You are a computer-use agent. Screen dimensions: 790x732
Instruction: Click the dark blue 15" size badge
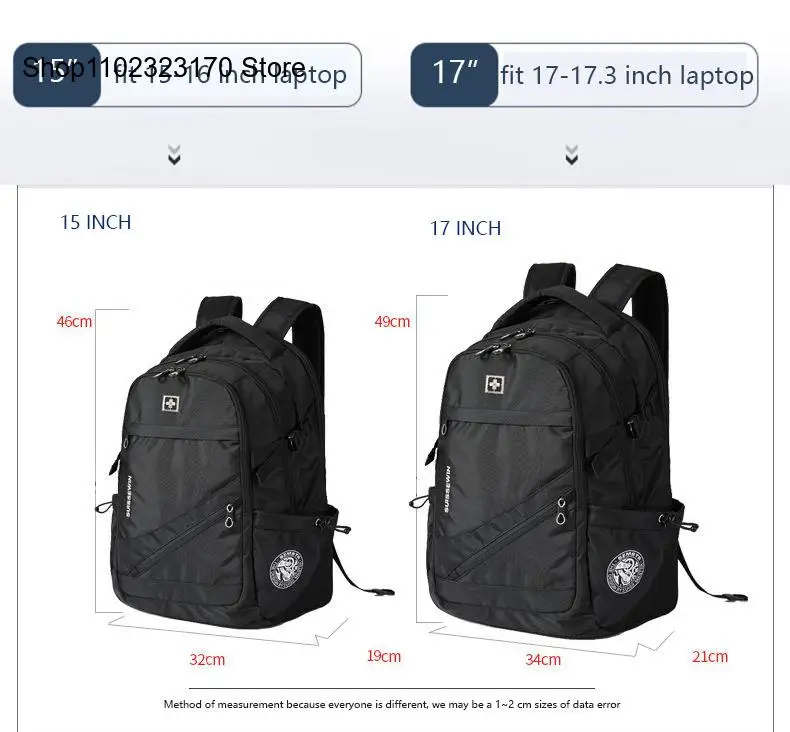pos(57,75)
